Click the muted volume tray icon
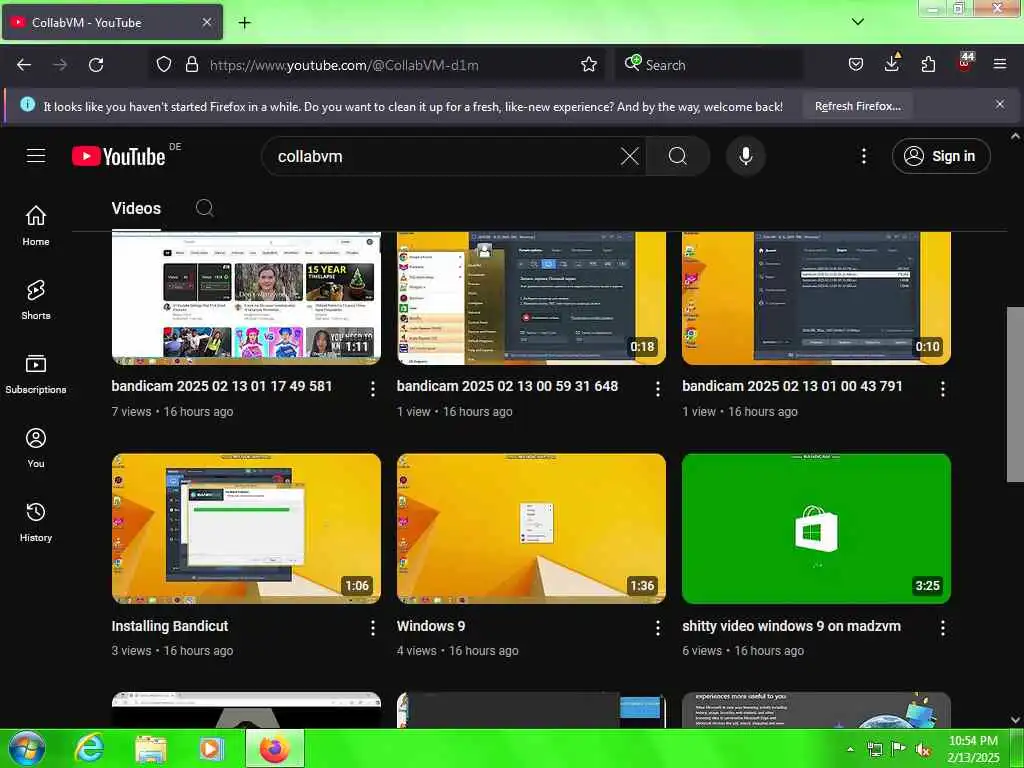The width and height of the screenshot is (1024, 768). click(x=923, y=749)
